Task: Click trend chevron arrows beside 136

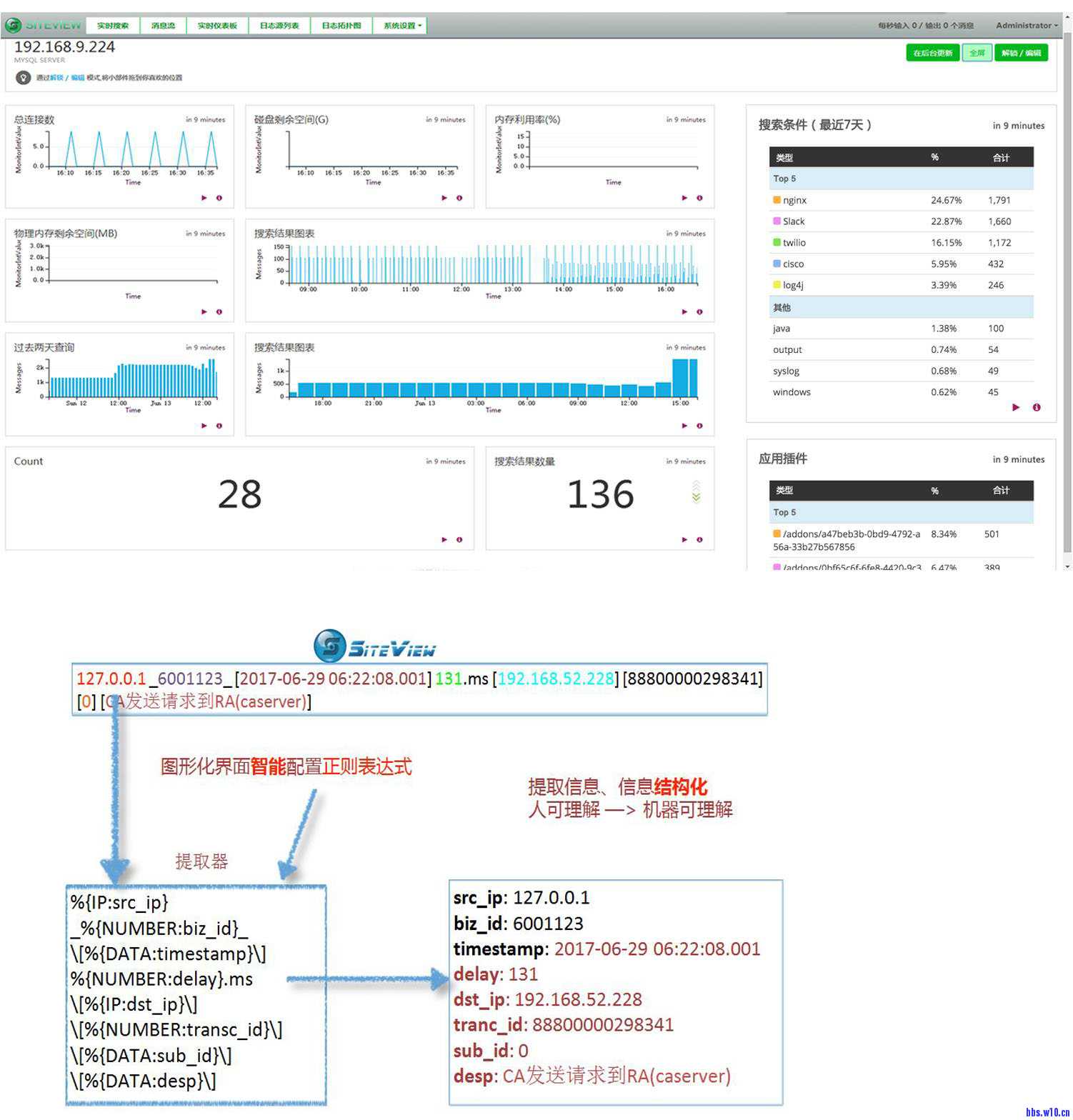Action: click(x=696, y=492)
